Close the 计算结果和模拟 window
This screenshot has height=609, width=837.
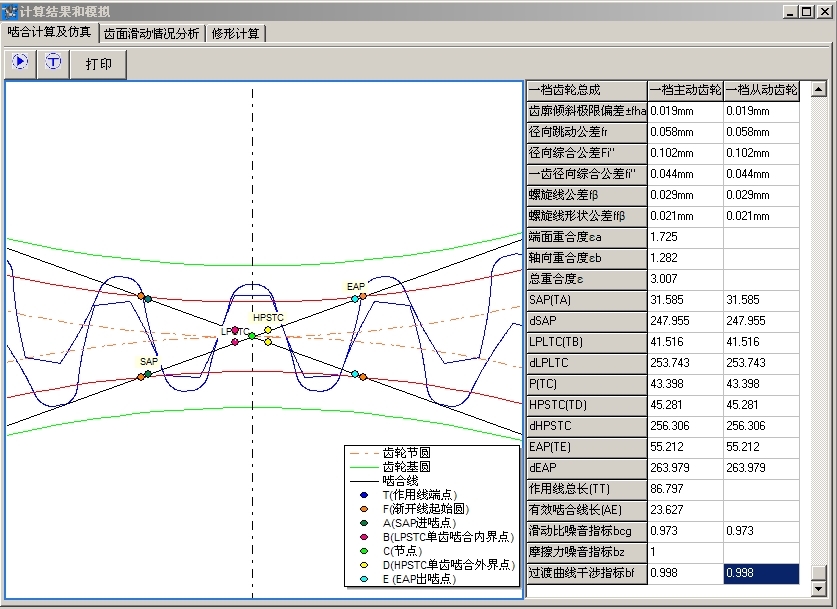click(x=824, y=11)
